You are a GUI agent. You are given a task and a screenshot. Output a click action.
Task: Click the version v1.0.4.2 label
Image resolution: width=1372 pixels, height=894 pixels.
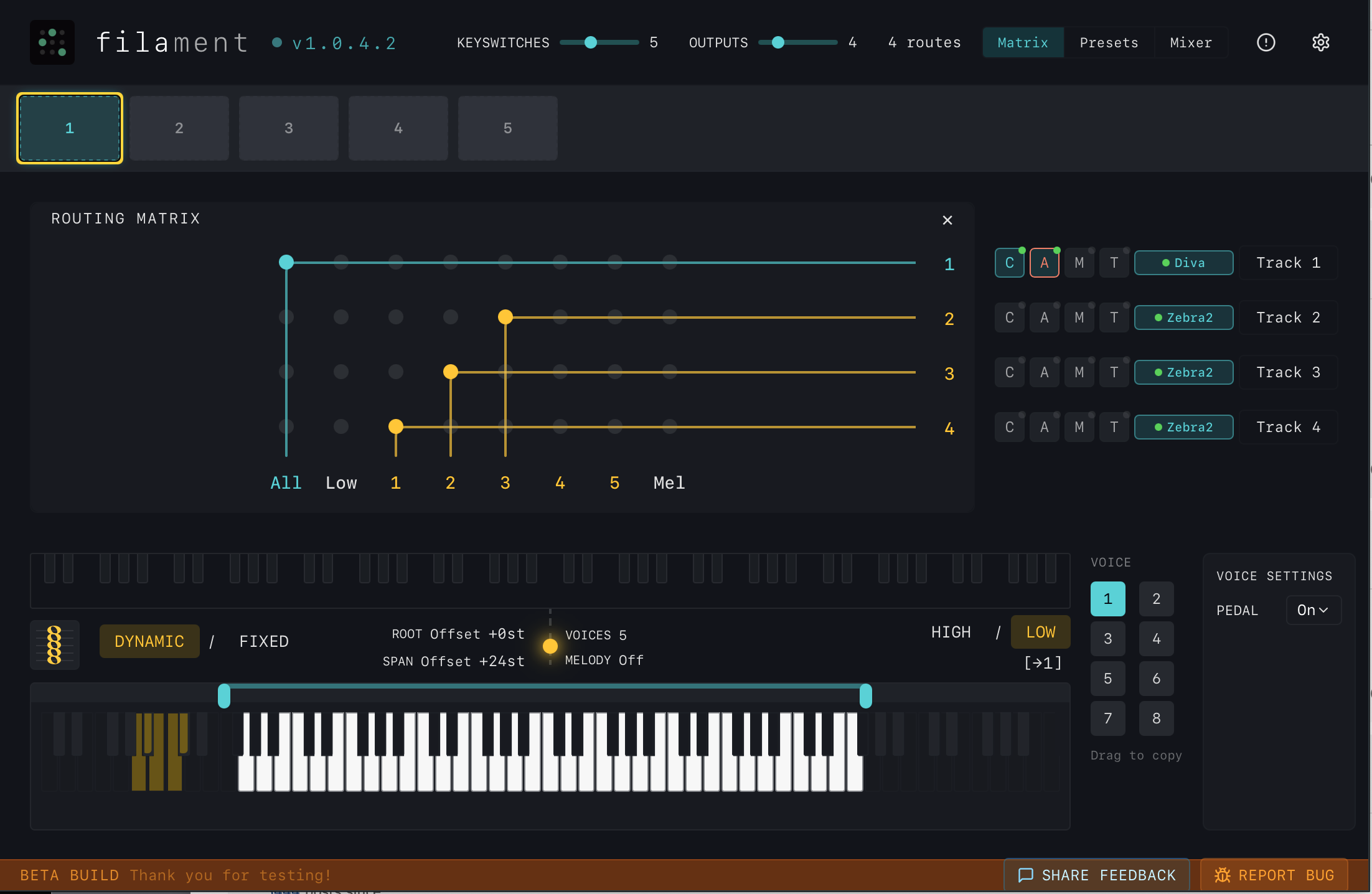(344, 43)
